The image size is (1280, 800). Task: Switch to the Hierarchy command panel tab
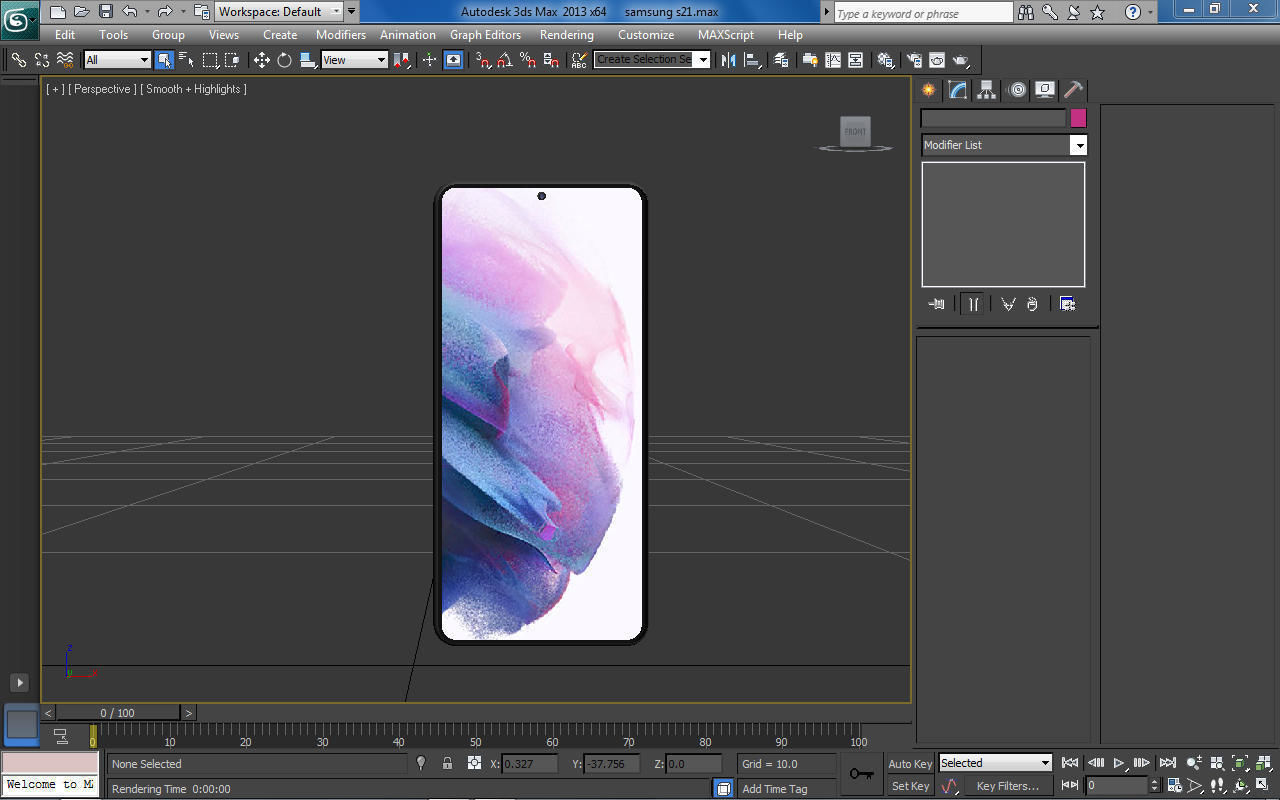point(987,90)
